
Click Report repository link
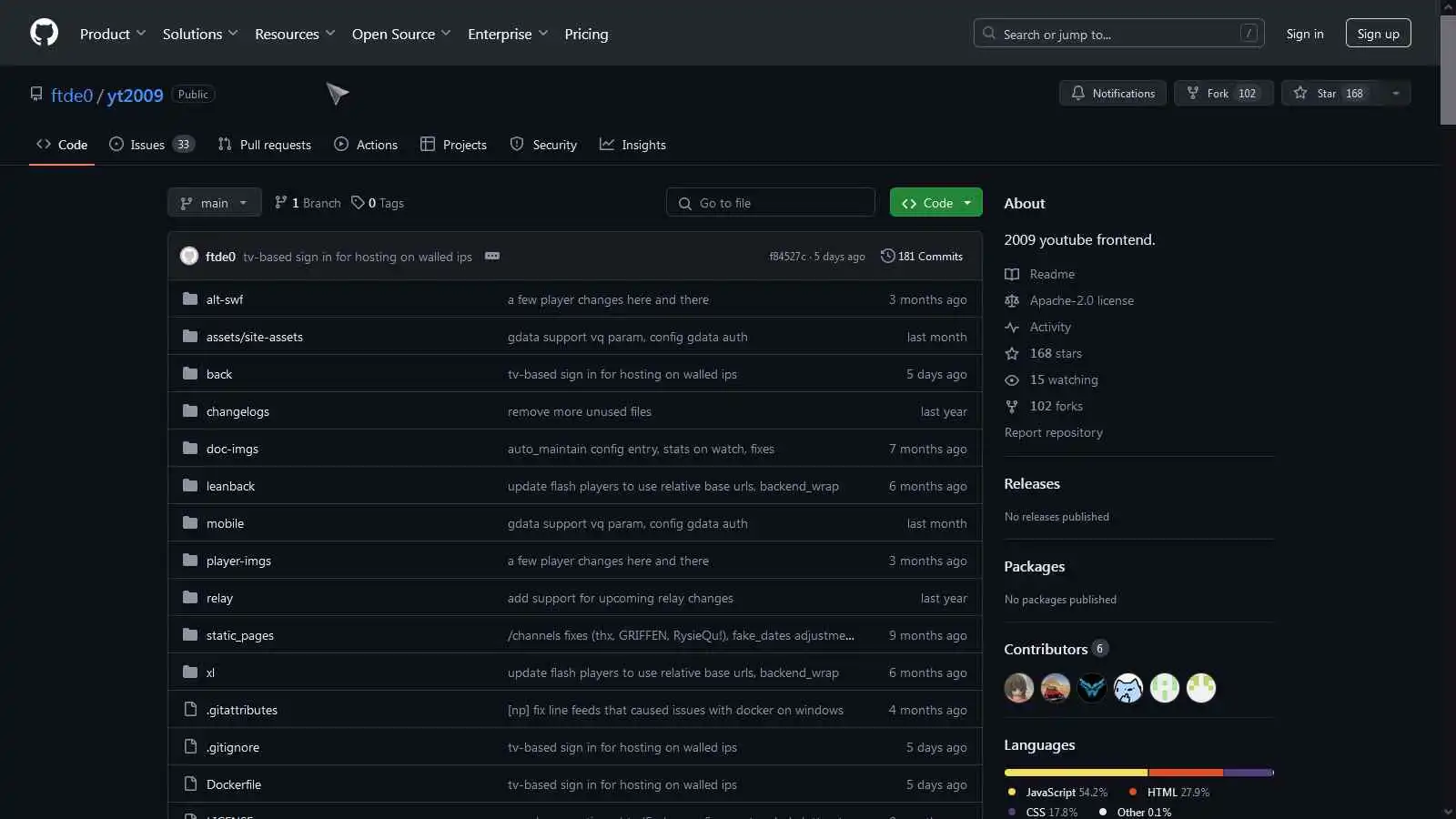pos(1054,432)
